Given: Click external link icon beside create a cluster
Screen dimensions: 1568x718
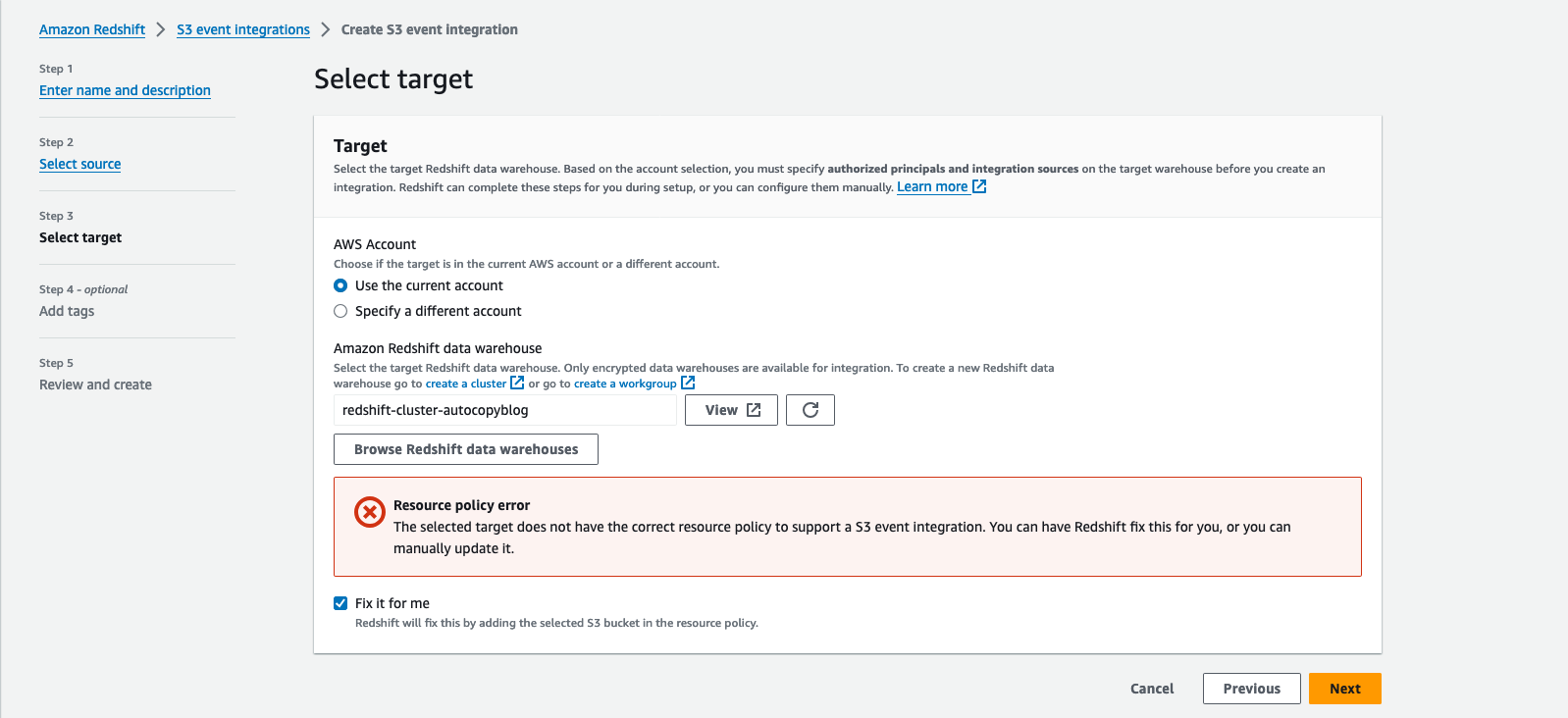Looking at the screenshot, I should click(517, 383).
